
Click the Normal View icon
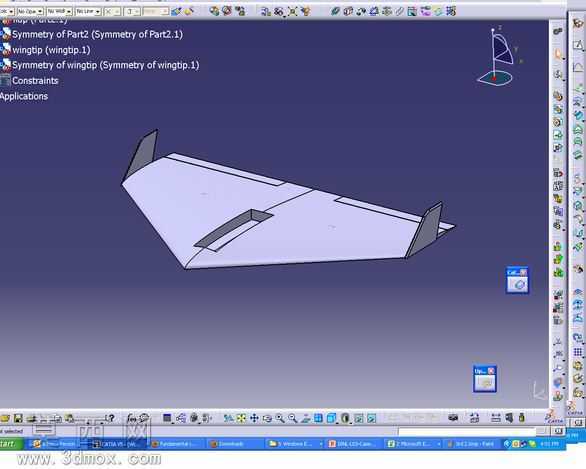(306, 419)
